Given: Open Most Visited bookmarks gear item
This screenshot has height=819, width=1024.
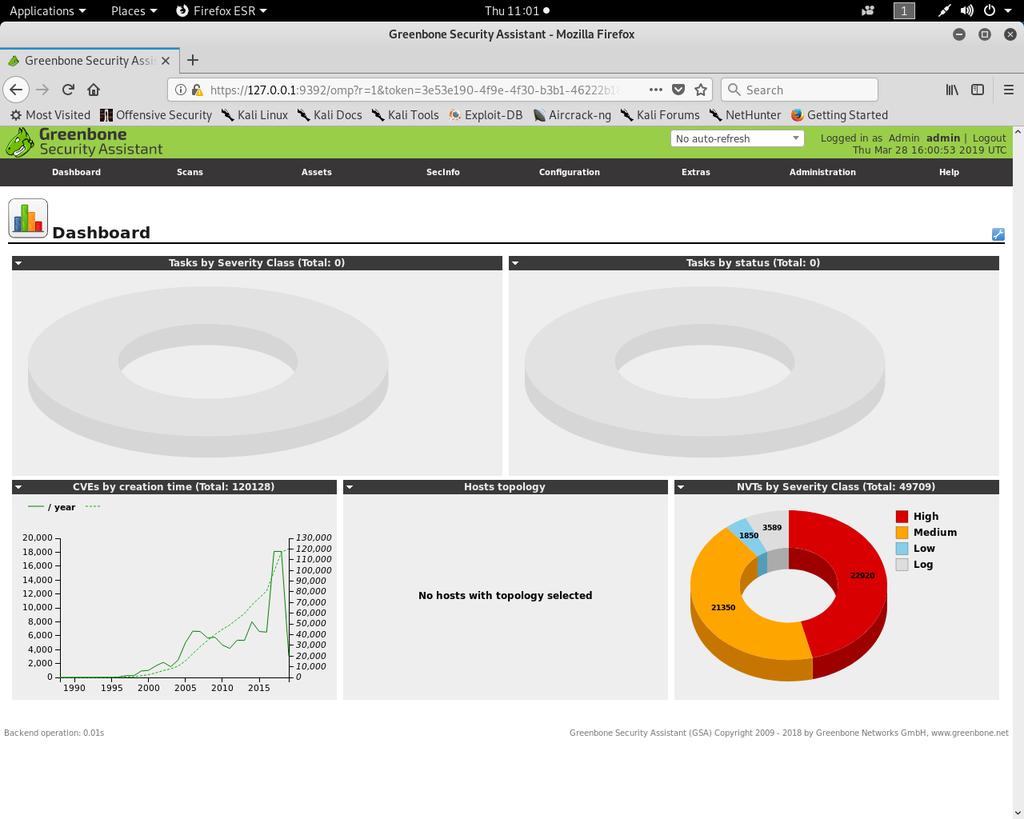Looking at the screenshot, I should 50,115.
